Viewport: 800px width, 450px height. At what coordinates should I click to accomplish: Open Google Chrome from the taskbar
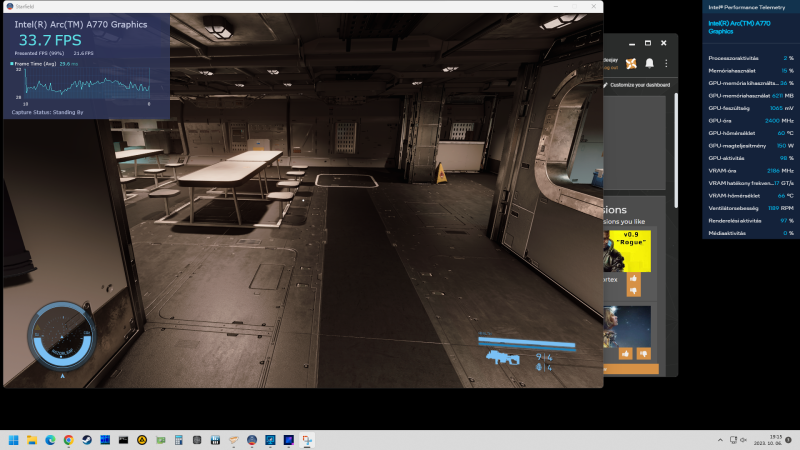tap(68, 440)
